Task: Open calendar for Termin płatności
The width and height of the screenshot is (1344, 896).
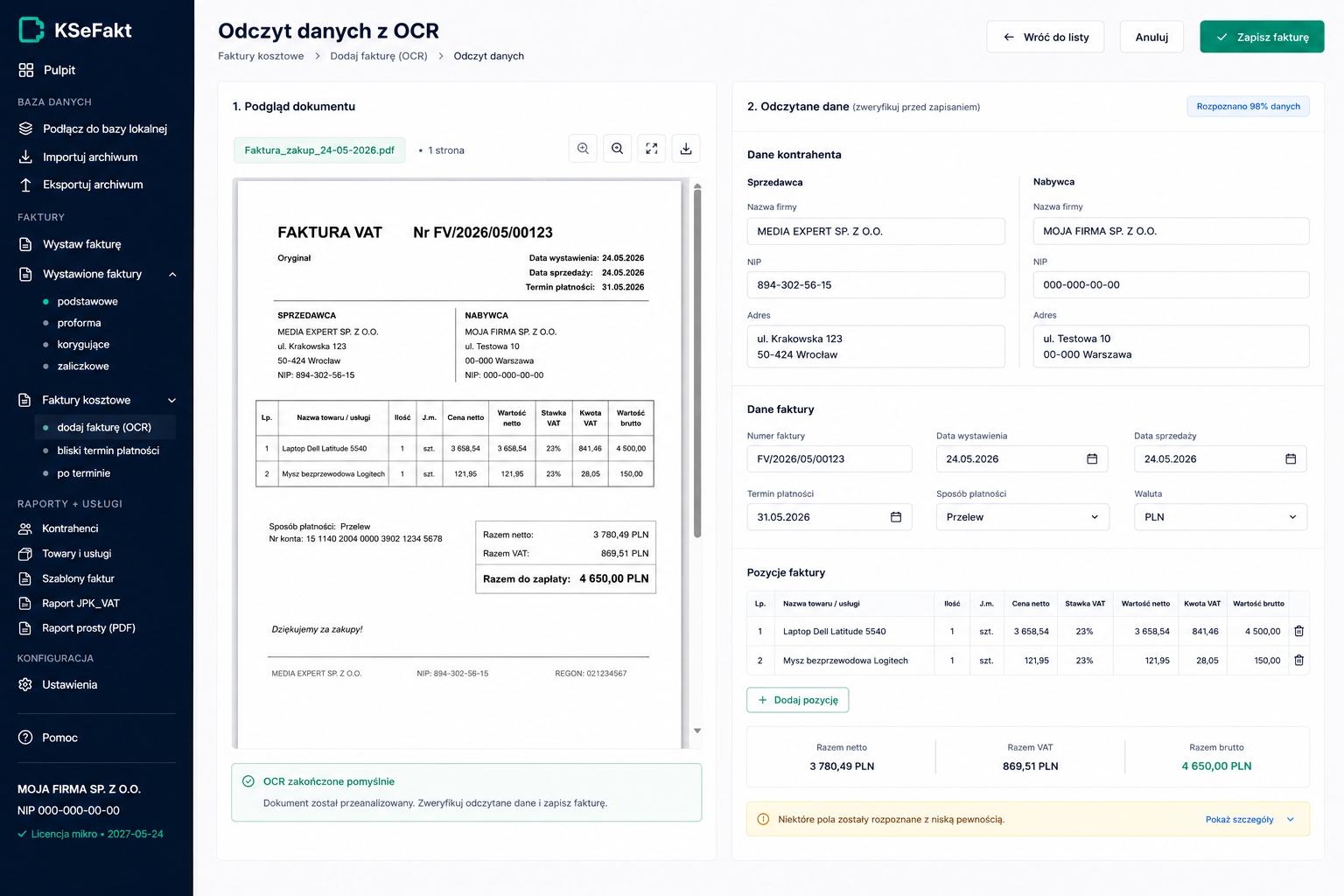Action: coord(896,517)
